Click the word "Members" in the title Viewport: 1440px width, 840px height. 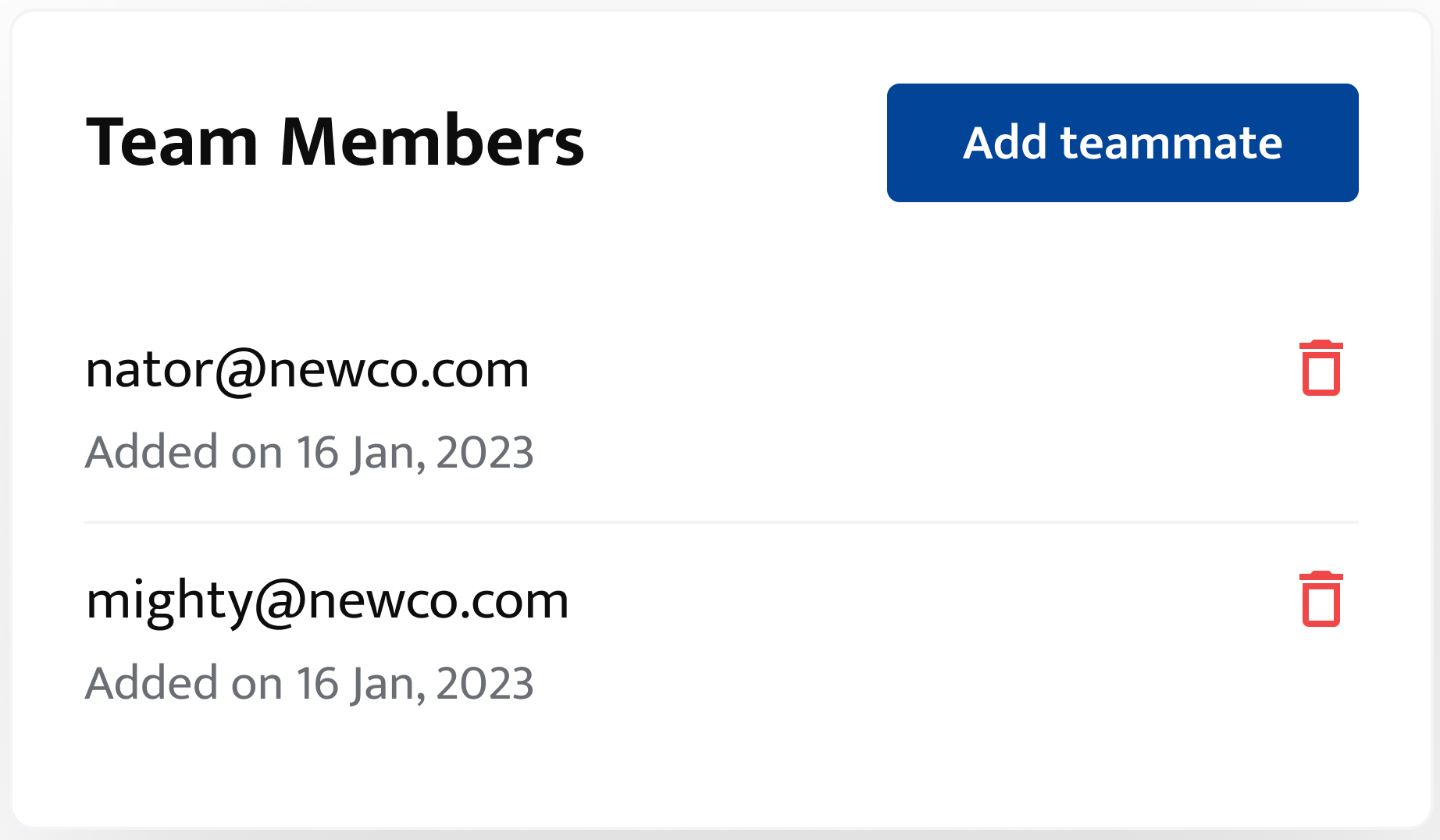point(432,142)
